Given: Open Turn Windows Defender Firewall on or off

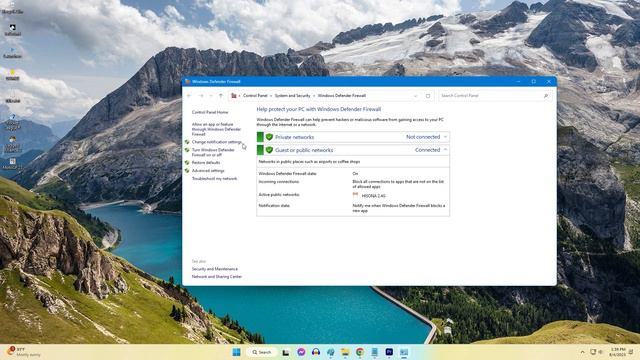Looking at the screenshot, I should pyautogui.click(x=213, y=152).
